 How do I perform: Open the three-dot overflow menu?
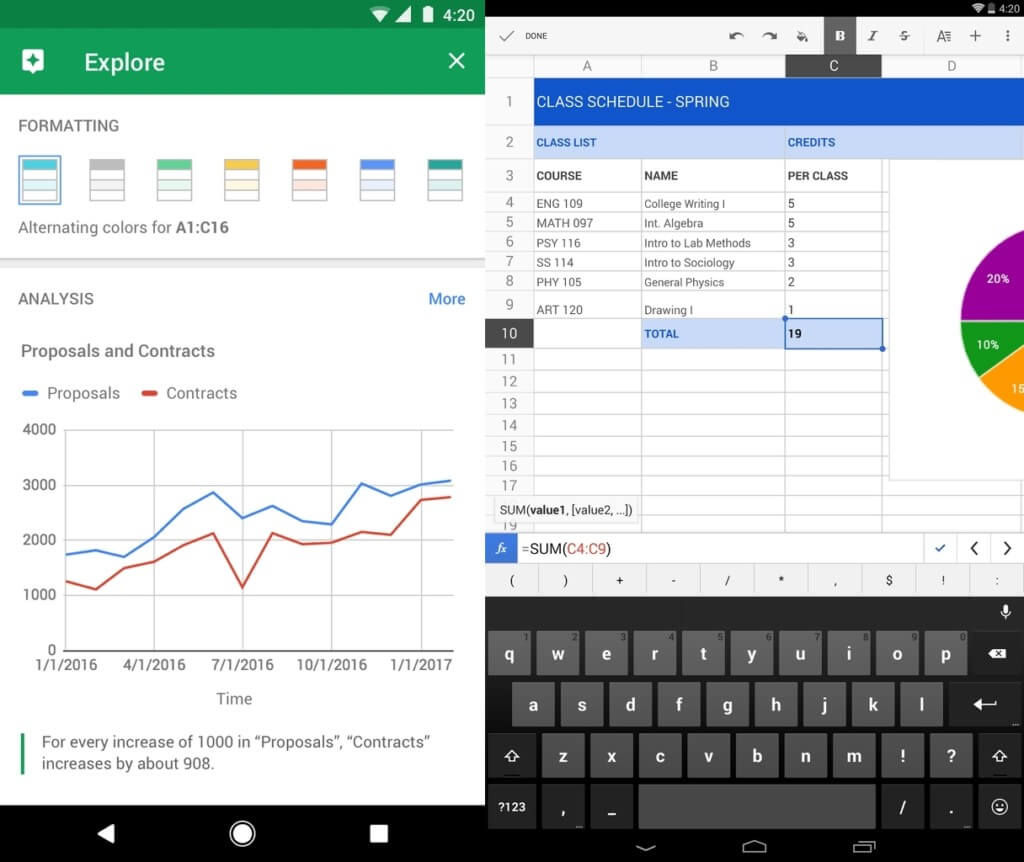pyautogui.click(x=1007, y=36)
